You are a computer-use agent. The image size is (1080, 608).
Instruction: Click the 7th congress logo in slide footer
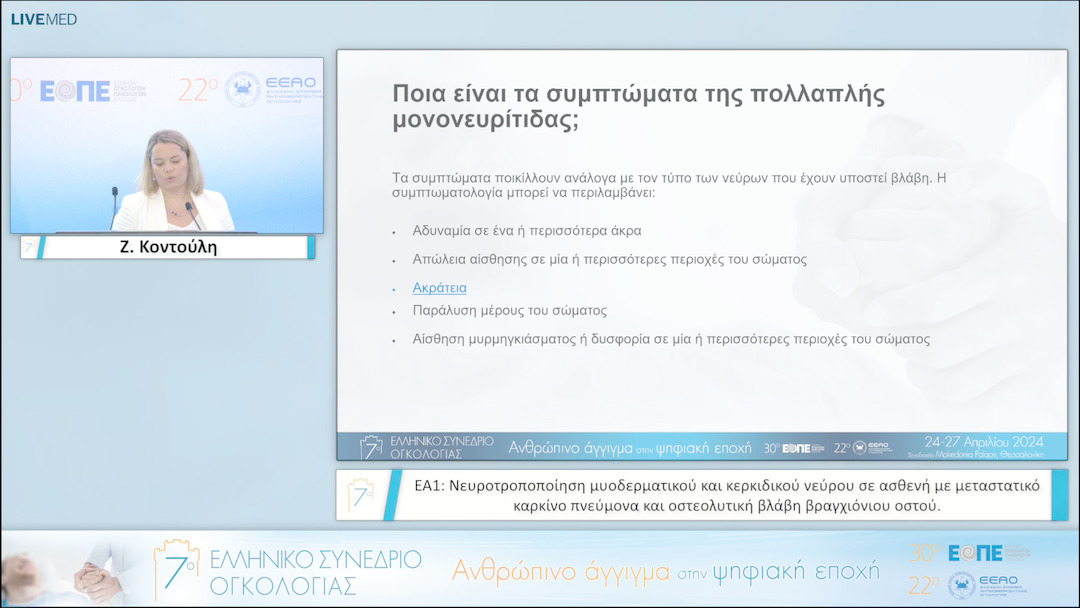pyautogui.click(x=371, y=447)
